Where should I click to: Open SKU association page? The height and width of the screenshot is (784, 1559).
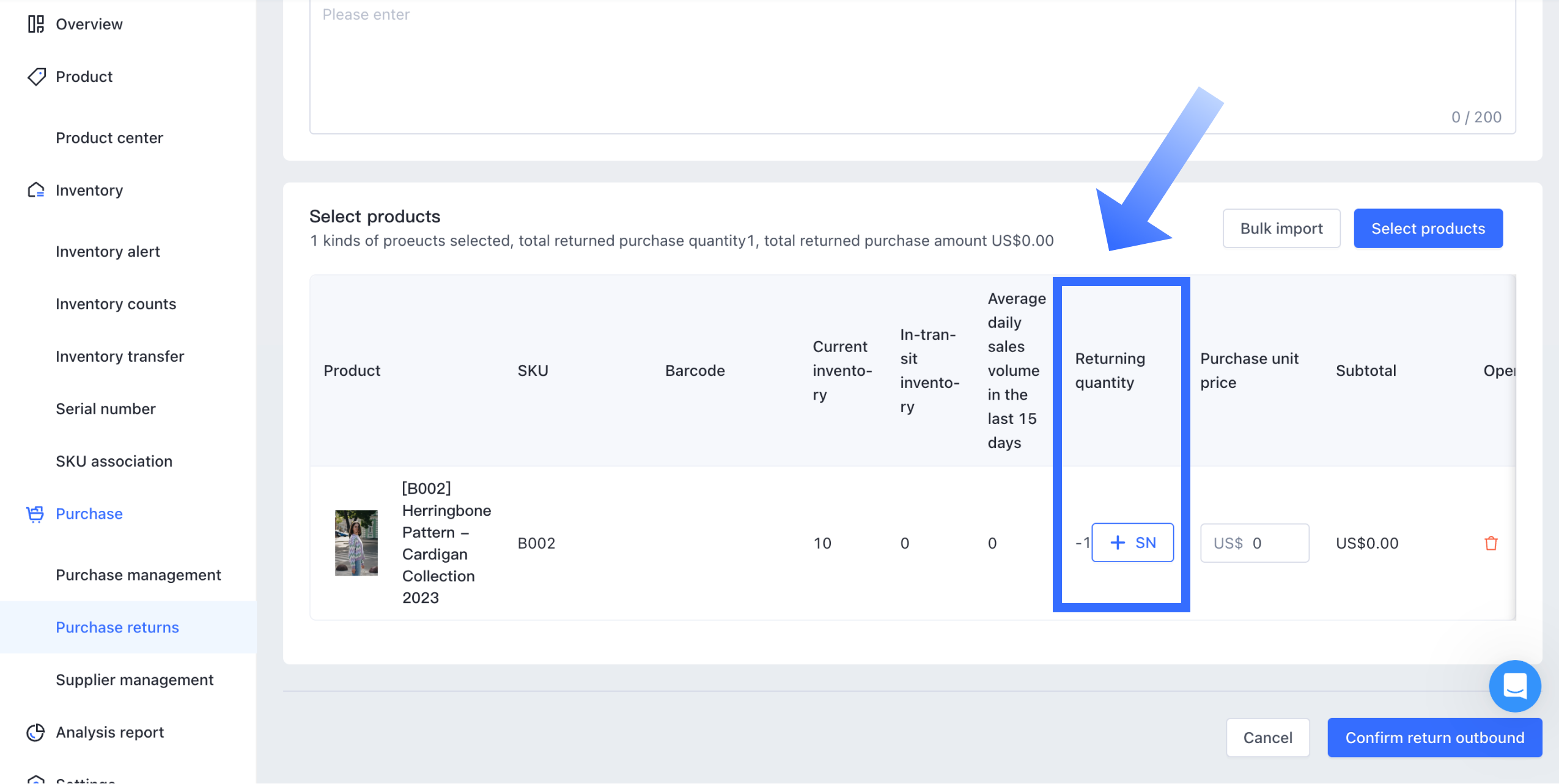(x=114, y=461)
